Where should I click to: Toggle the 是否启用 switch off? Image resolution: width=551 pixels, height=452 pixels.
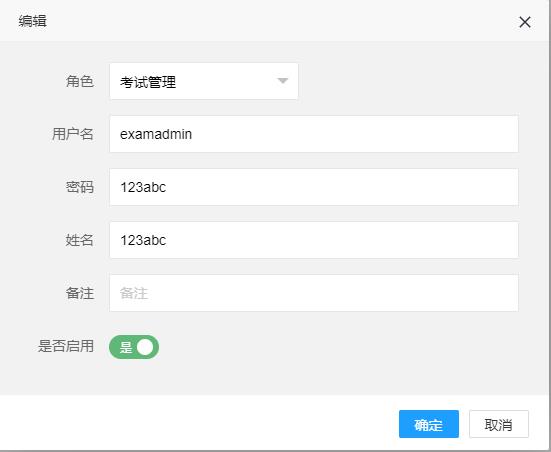click(x=134, y=347)
